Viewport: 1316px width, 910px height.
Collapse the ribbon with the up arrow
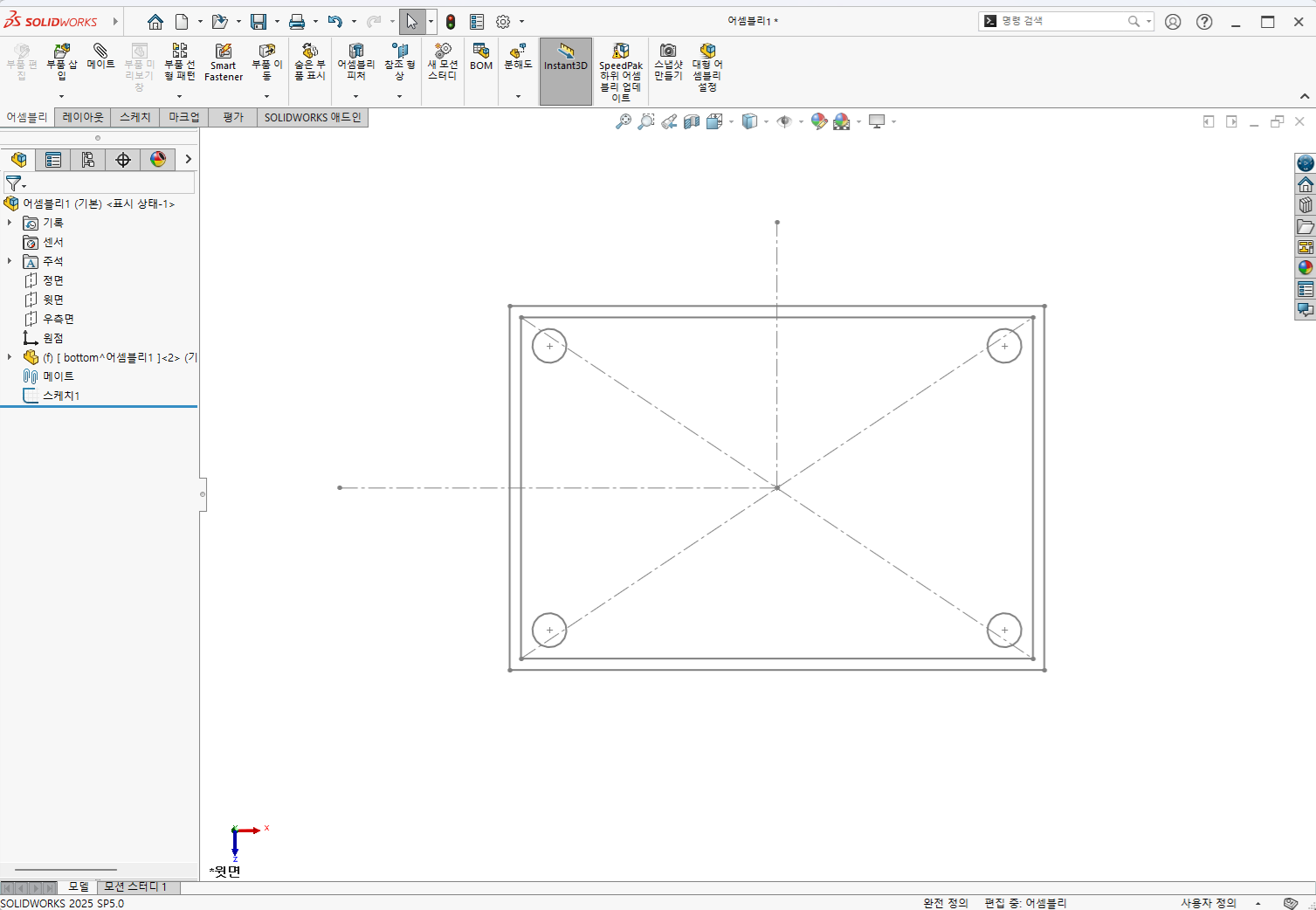tap(1305, 96)
